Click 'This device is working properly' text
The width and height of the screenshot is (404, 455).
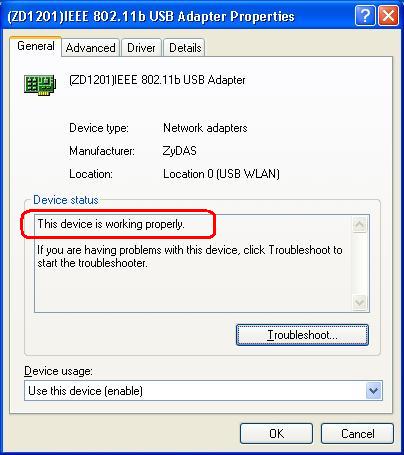coord(111,224)
